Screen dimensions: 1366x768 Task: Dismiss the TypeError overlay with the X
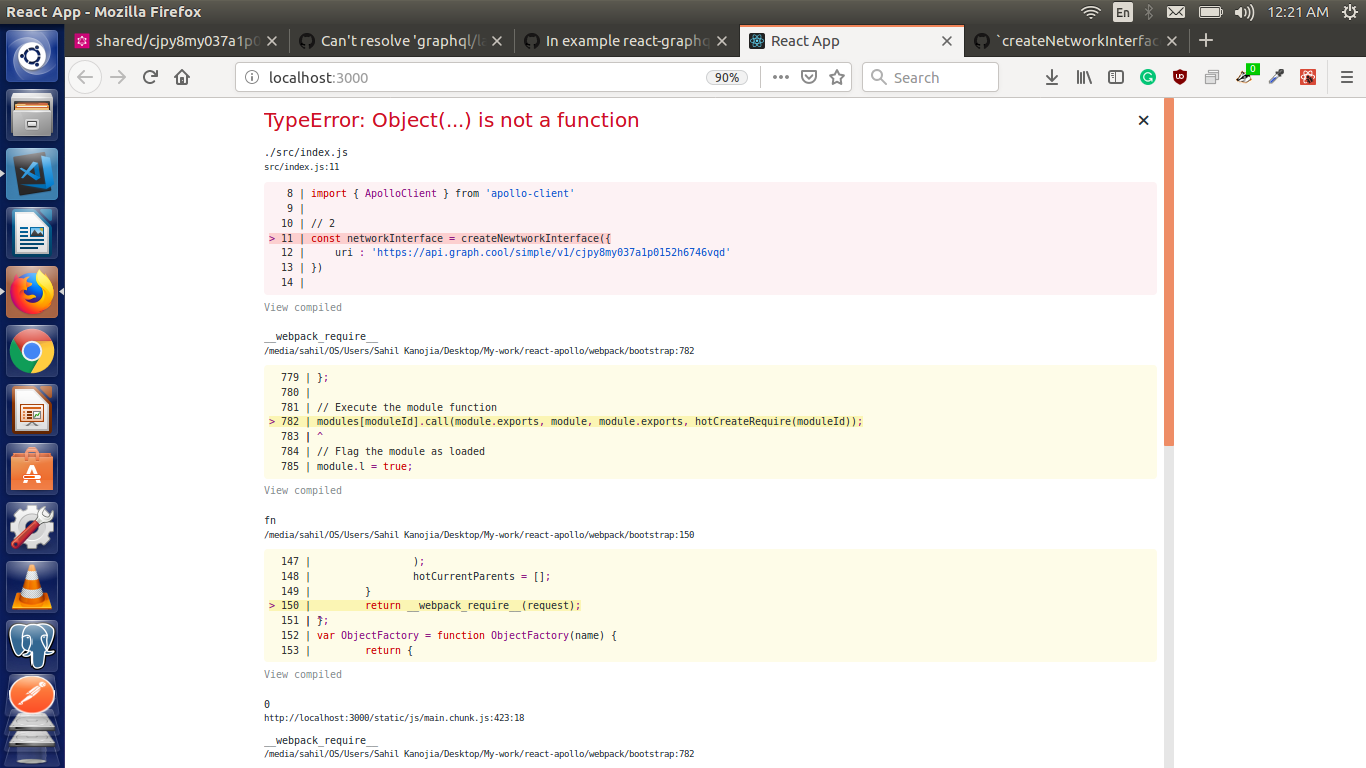click(1143, 120)
